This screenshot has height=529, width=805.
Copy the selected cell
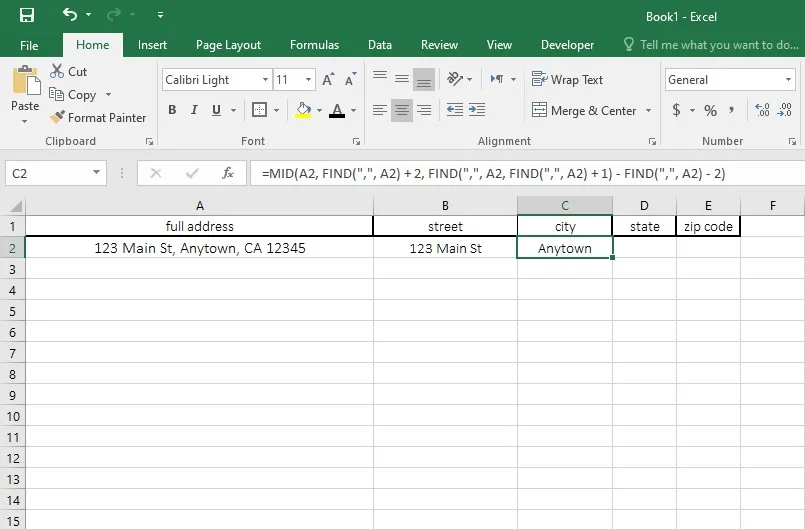pyautogui.click(x=72, y=95)
